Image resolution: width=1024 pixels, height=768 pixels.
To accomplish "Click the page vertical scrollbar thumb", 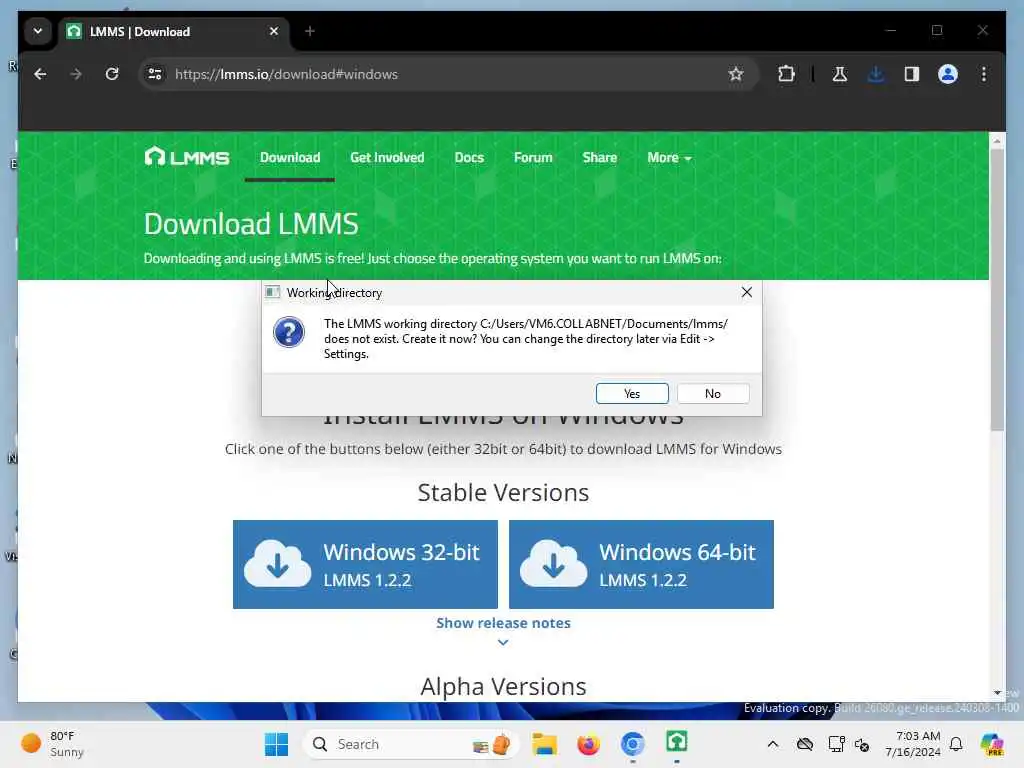I will [997, 289].
